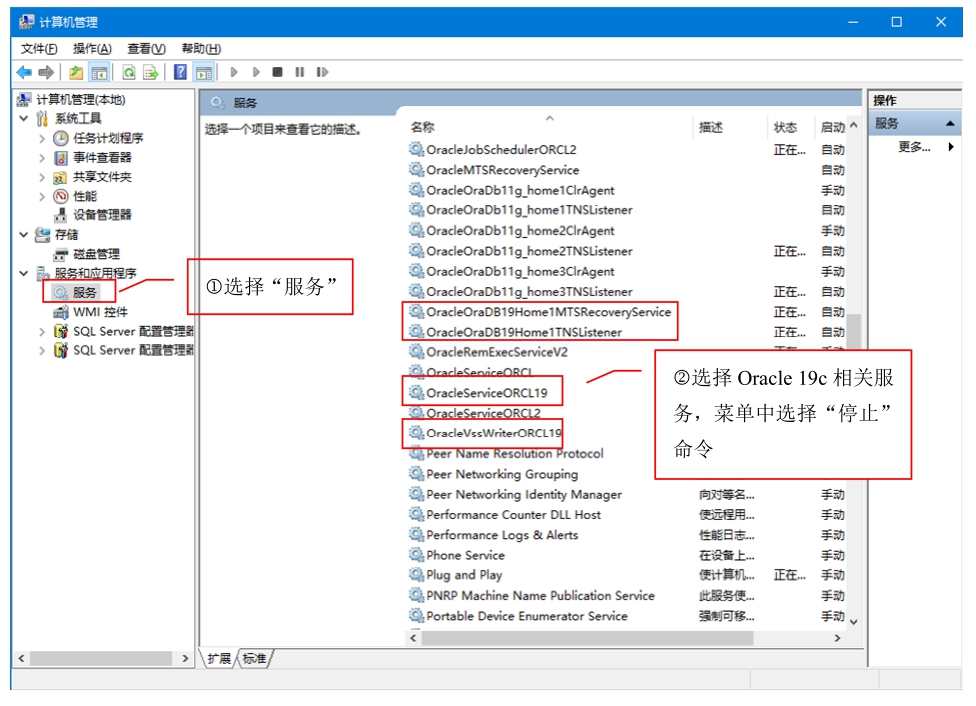Switch to the 扩展 tab
This screenshot has width=976, height=706.
click(x=218, y=659)
